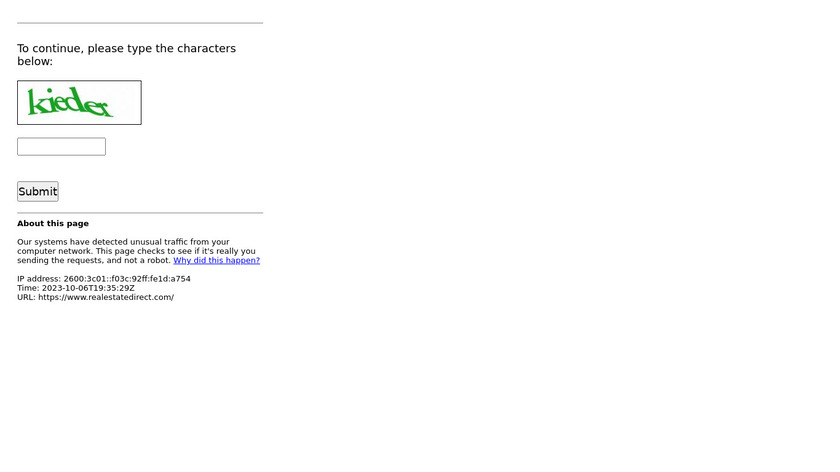Click the https://www.realestatedirect.com/ URL text
This screenshot has width=840, height=472.
point(106,297)
